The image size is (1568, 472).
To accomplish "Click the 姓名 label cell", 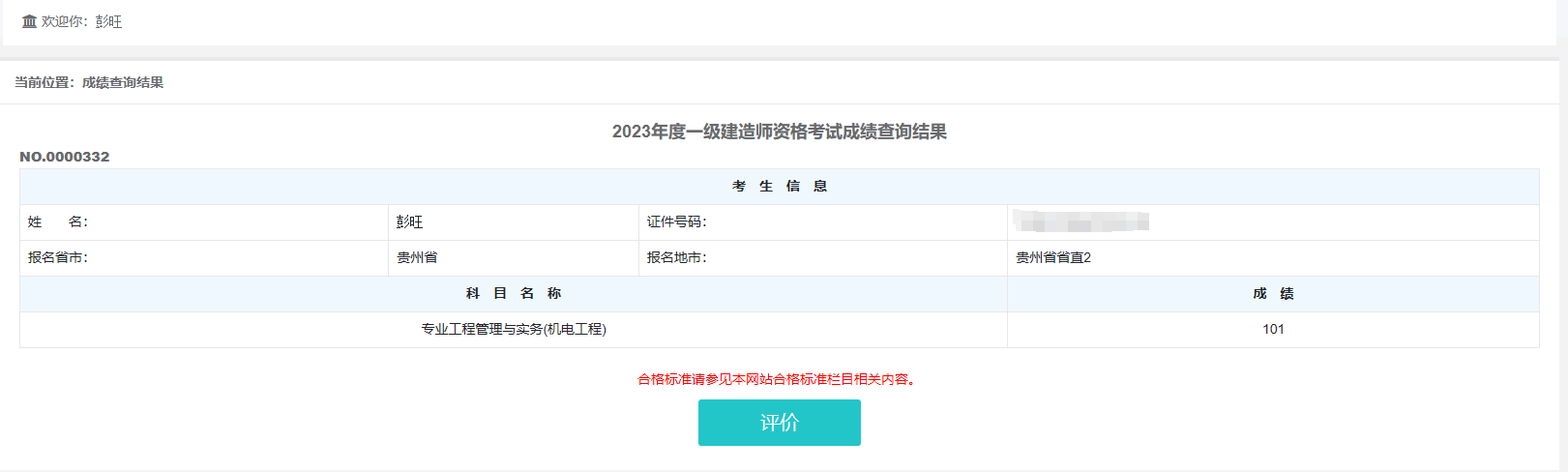I will (58, 222).
